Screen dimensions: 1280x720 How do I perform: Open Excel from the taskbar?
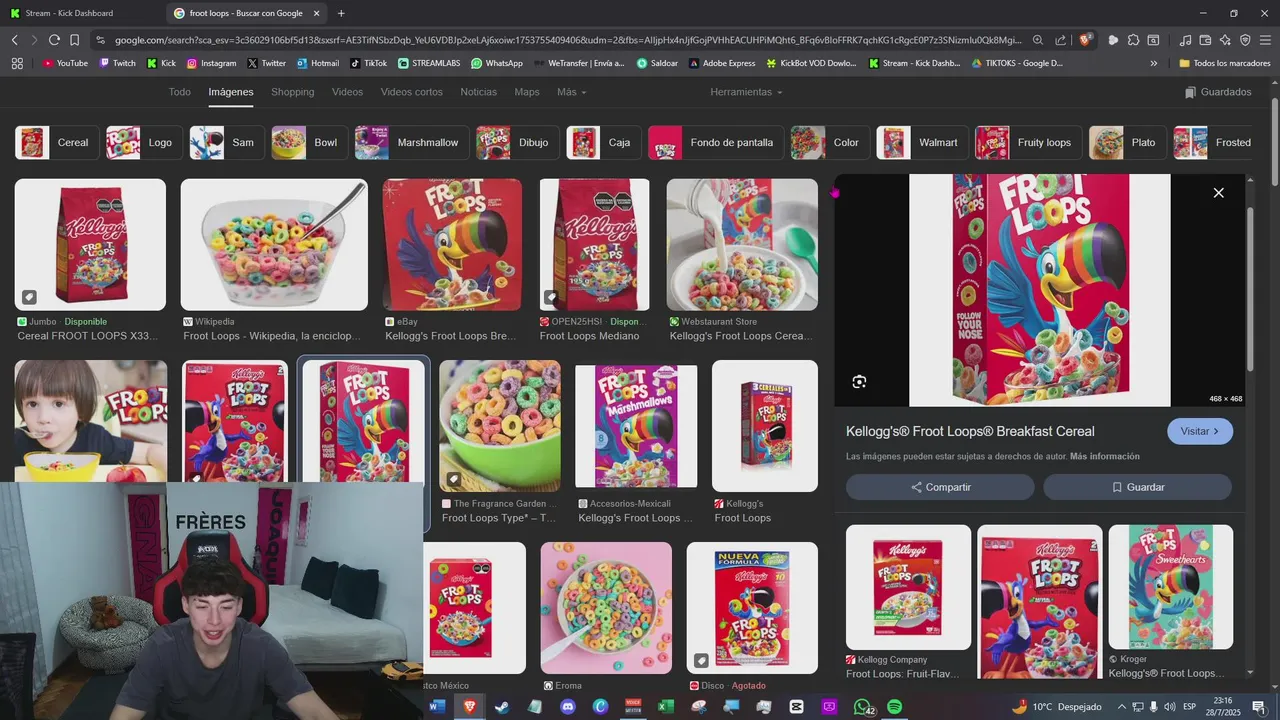pyautogui.click(x=665, y=707)
